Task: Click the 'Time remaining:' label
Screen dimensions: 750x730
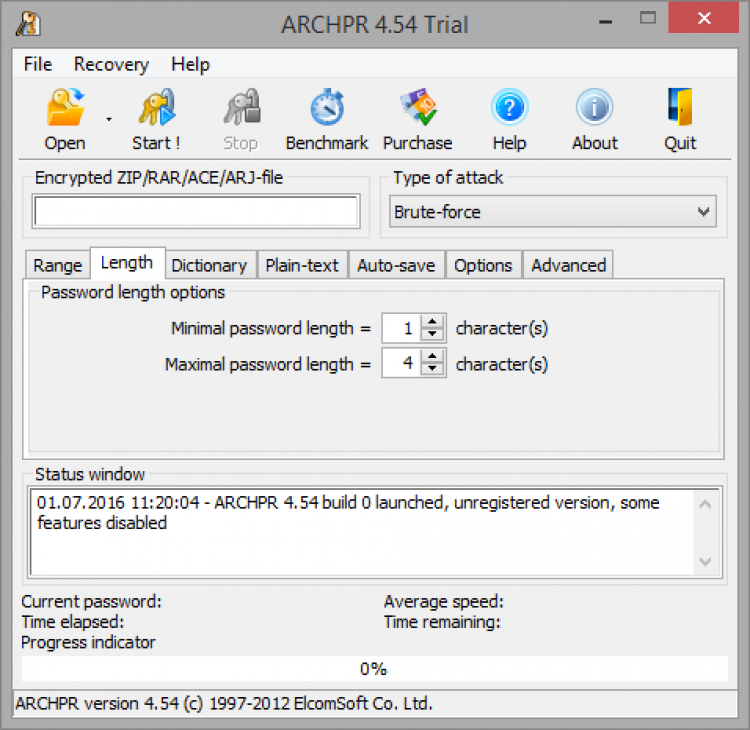Action: tap(442, 622)
